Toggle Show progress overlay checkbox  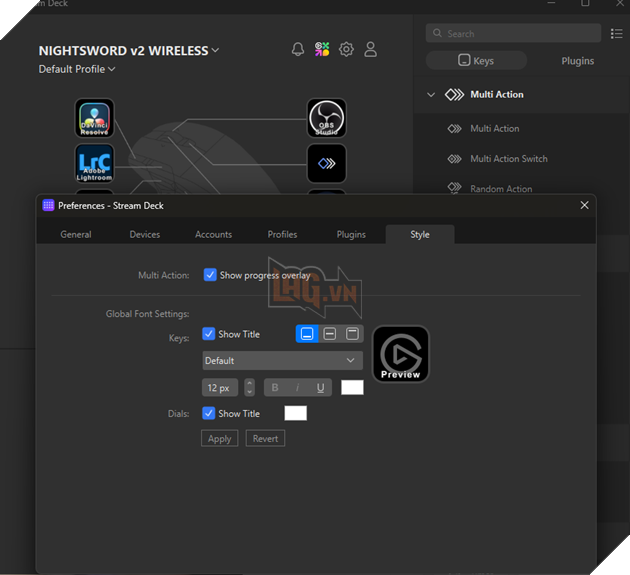(x=210, y=275)
